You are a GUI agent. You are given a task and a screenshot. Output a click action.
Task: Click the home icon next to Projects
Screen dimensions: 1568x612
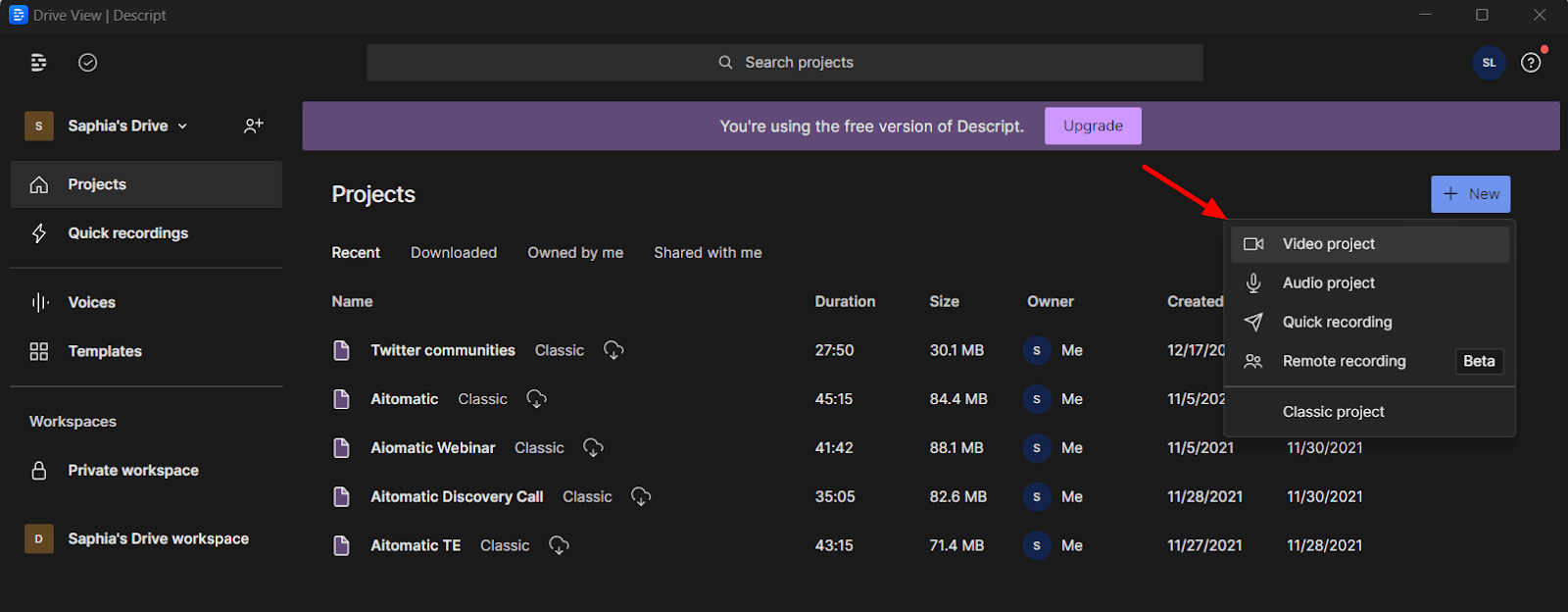[x=39, y=184]
